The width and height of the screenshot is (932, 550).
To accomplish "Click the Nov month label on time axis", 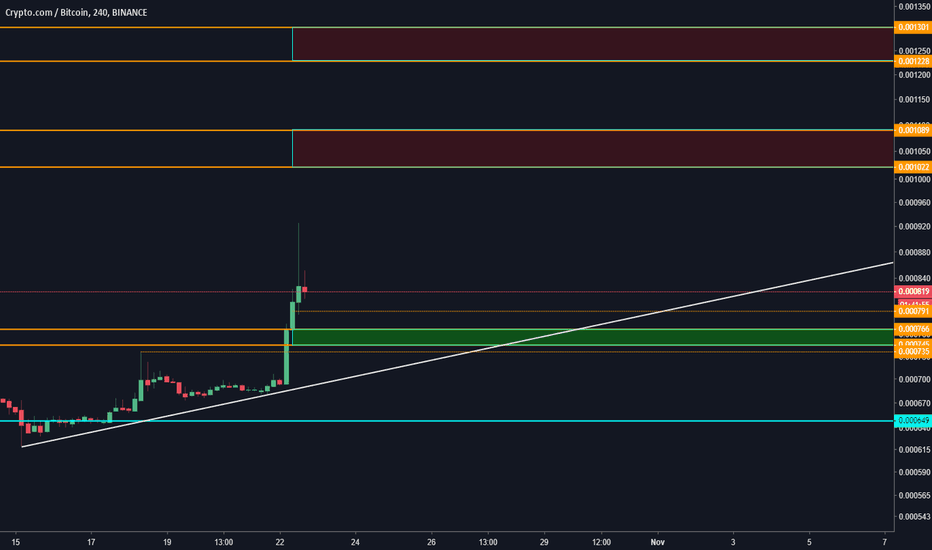I will (657, 542).
